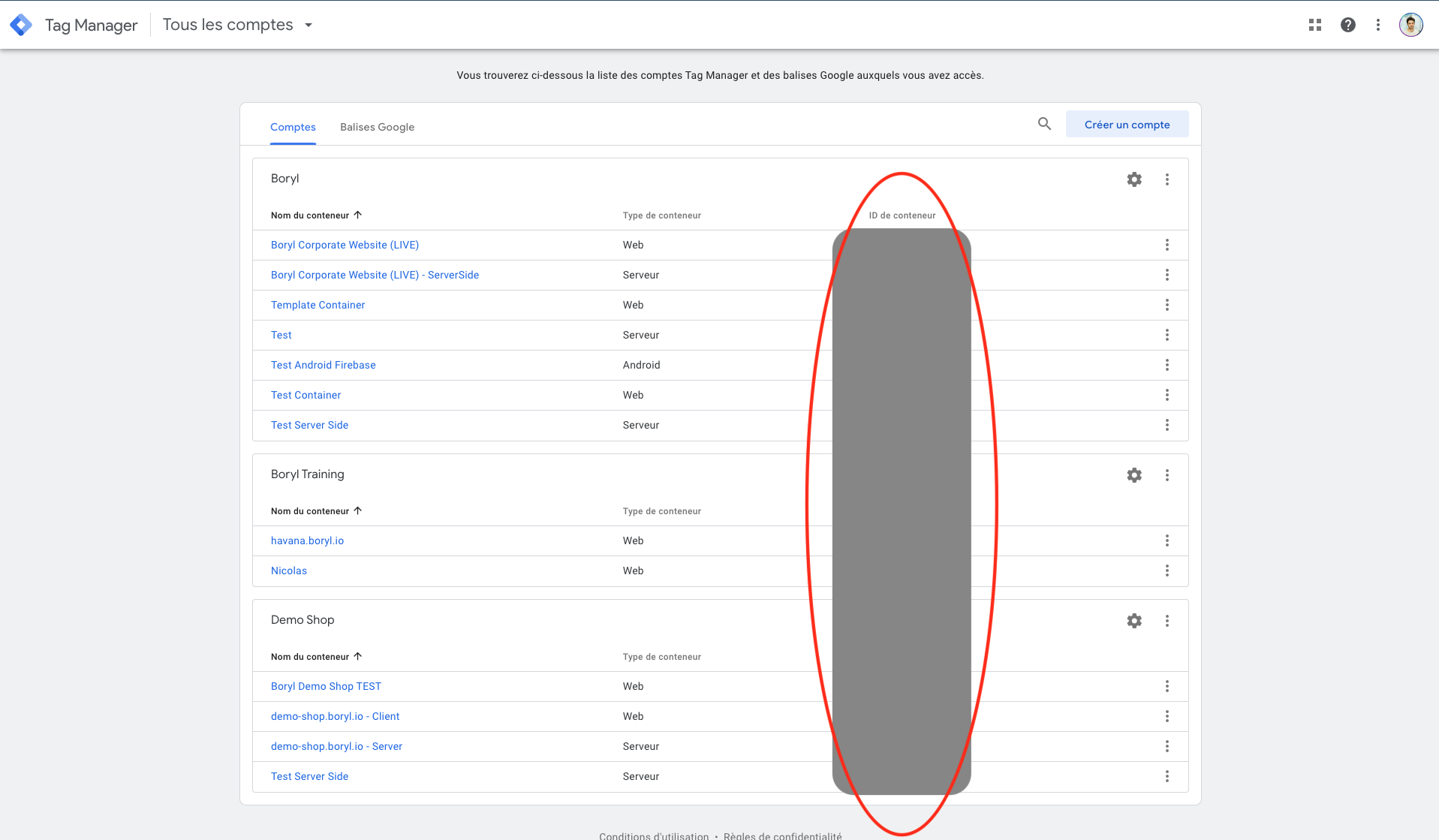This screenshot has height=840, width=1439.
Task: Open the three-dot menu for Boryl Corporate Website (LIVE)
Action: [x=1167, y=245]
